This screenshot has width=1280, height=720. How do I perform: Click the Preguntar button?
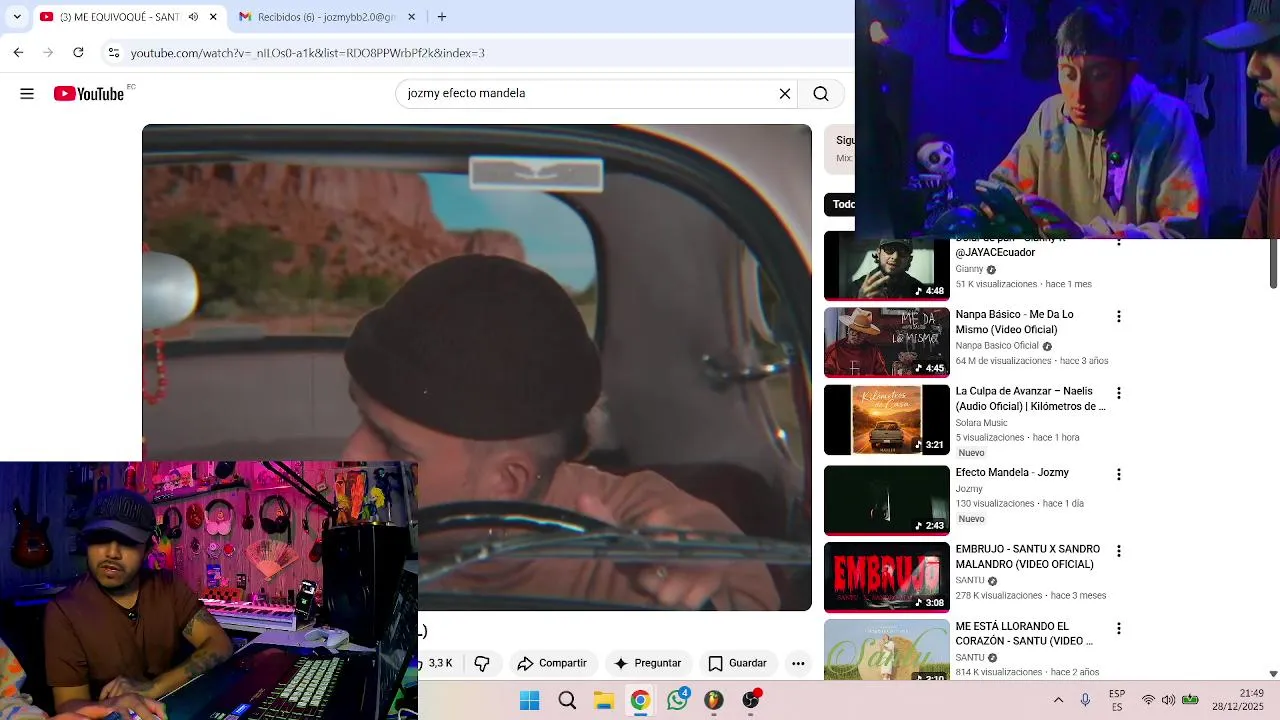(647, 663)
